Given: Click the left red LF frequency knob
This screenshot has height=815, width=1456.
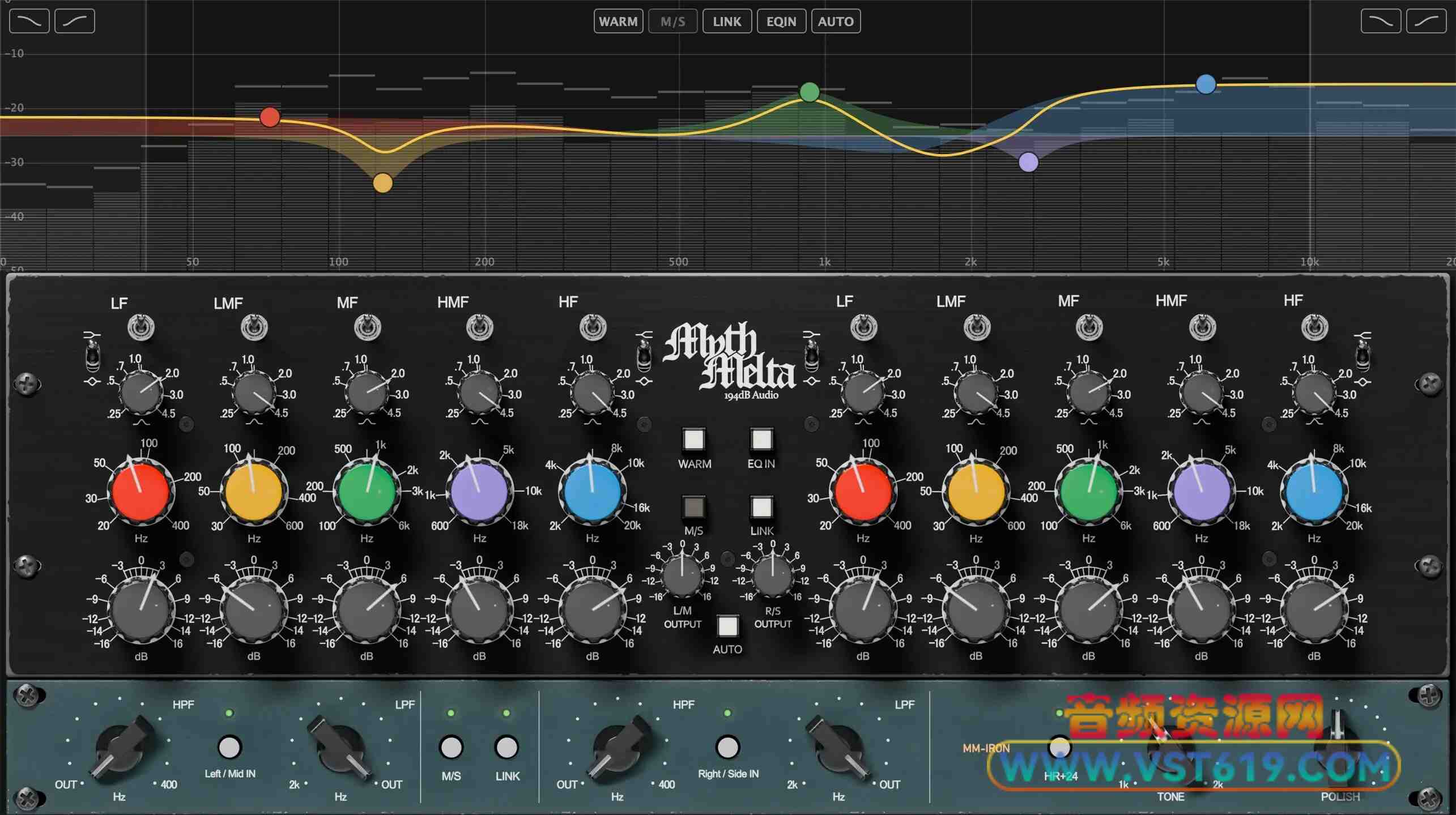Looking at the screenshot, I should point(141,490).
